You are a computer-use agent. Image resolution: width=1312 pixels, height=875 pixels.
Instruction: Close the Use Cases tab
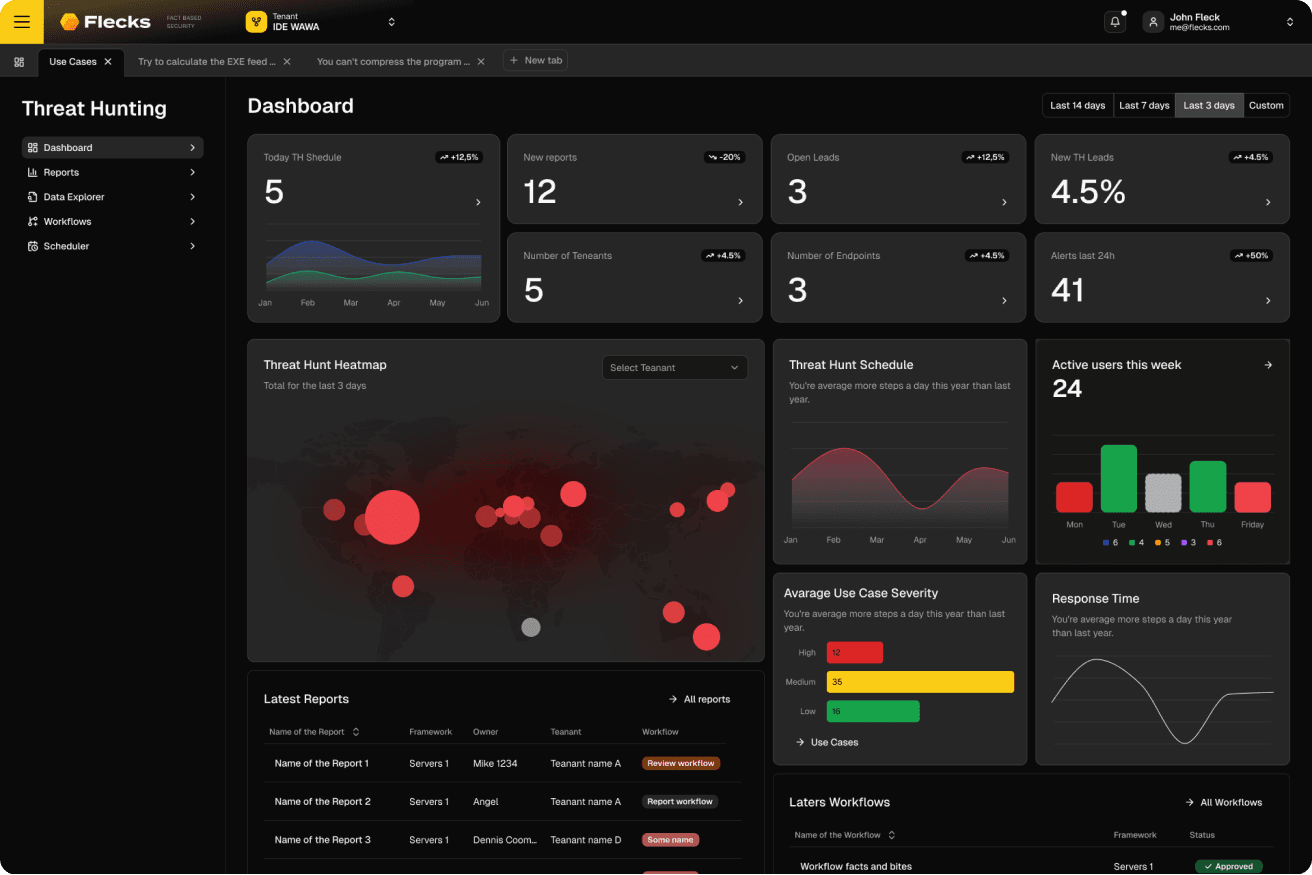(108, 62)
